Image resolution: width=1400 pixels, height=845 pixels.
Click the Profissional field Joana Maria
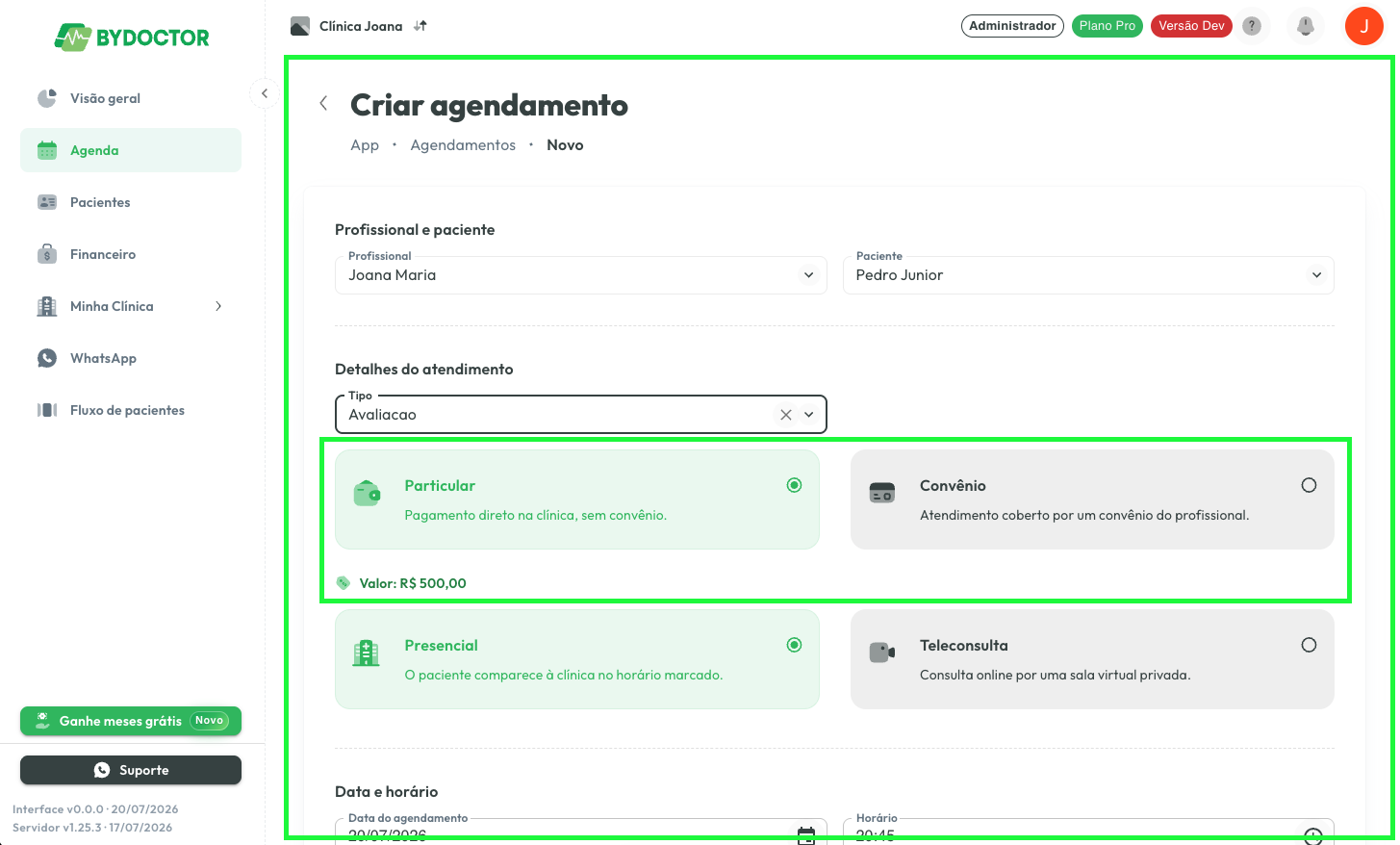coord(581,275)
